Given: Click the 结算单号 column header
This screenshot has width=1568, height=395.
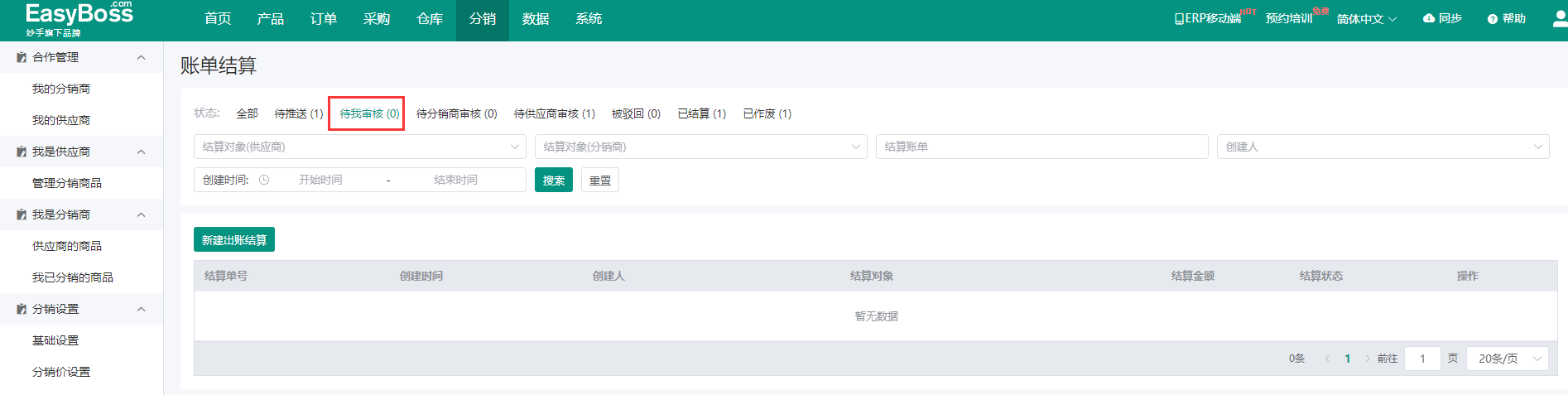Looking at the screenshot, I should coord(226,276).
